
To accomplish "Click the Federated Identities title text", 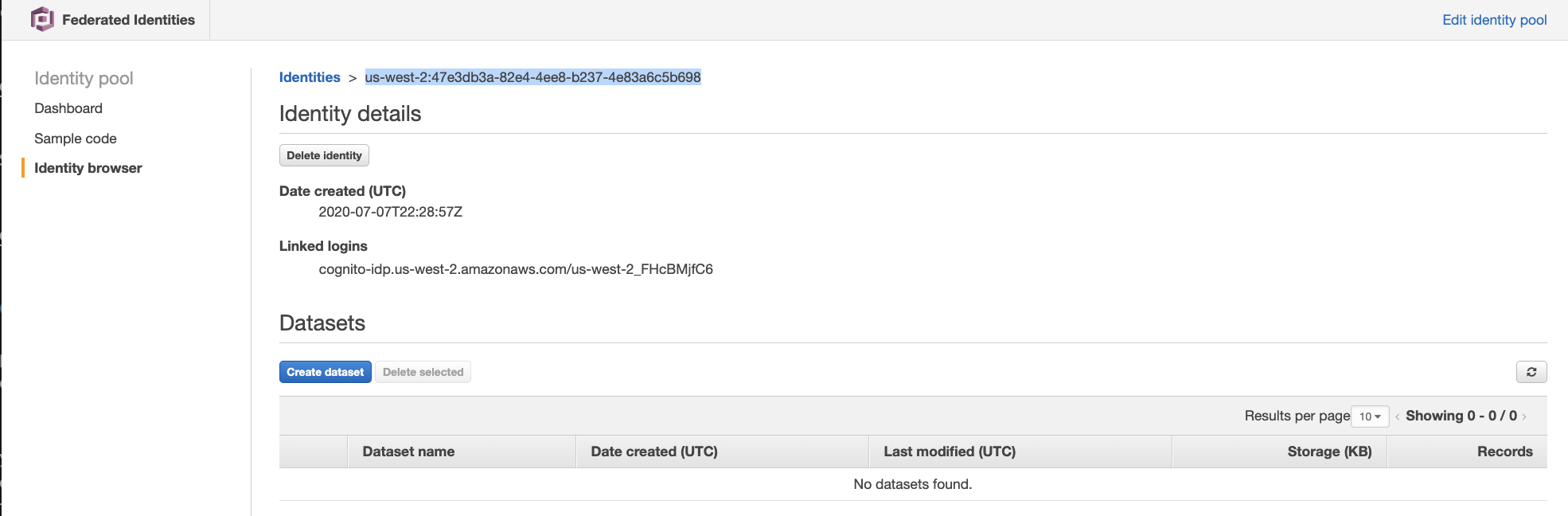I will (x=128, y=20).
